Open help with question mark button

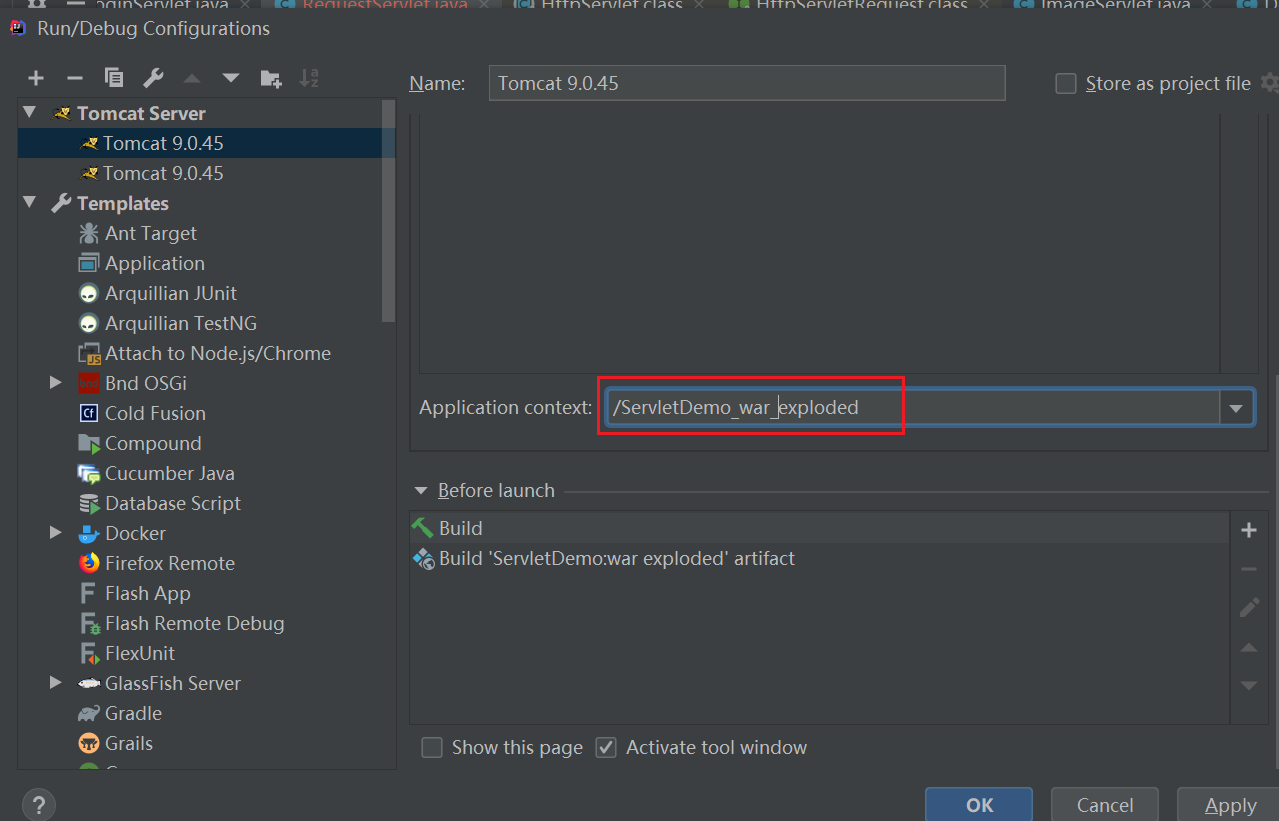pos(38,805)
